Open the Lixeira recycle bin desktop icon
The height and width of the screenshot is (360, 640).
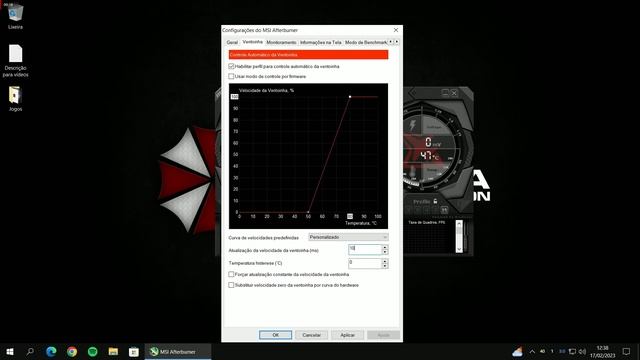point(15,16)
